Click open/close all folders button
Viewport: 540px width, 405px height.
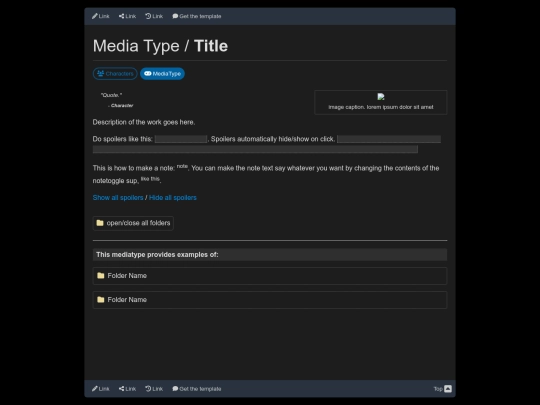[x=133, y=223]
